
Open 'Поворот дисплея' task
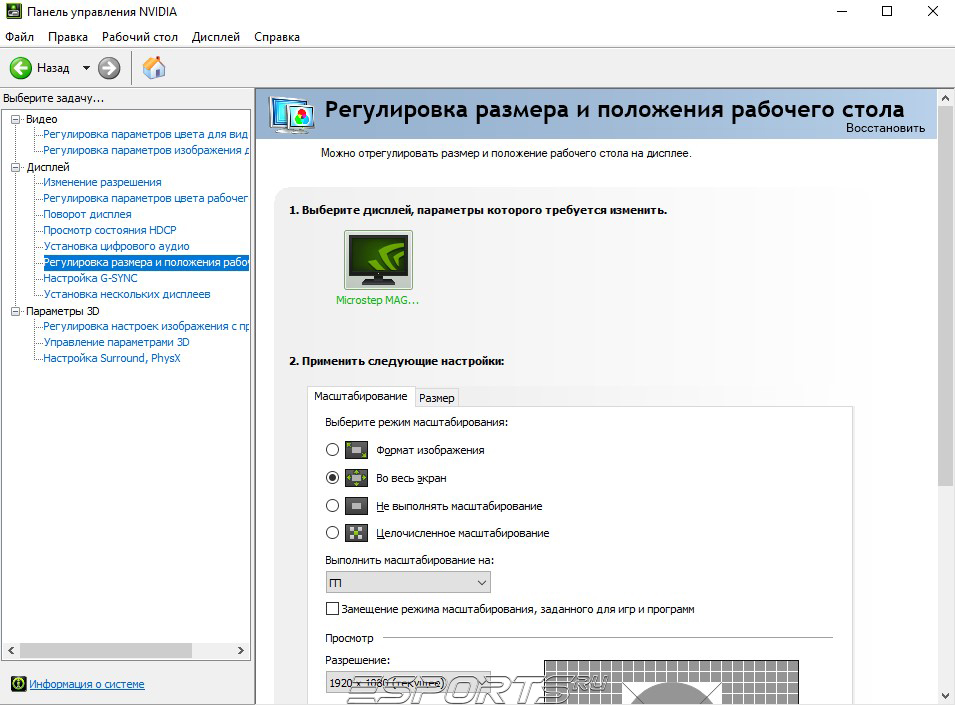[87, 214]
